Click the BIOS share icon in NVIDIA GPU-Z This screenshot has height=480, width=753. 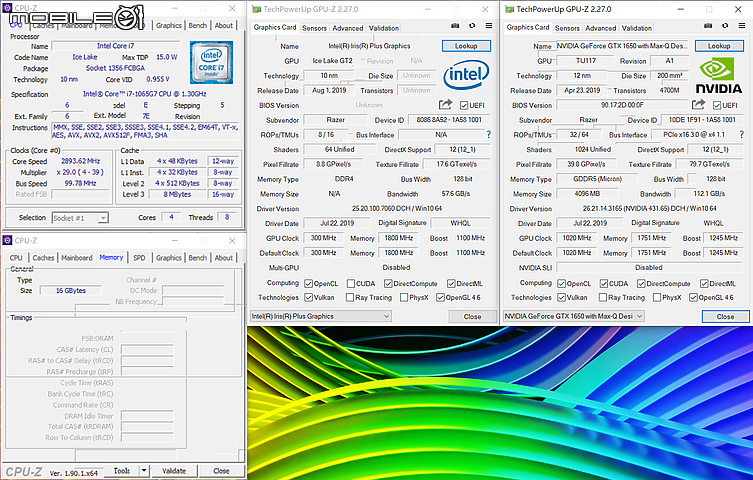pos(698,104)
